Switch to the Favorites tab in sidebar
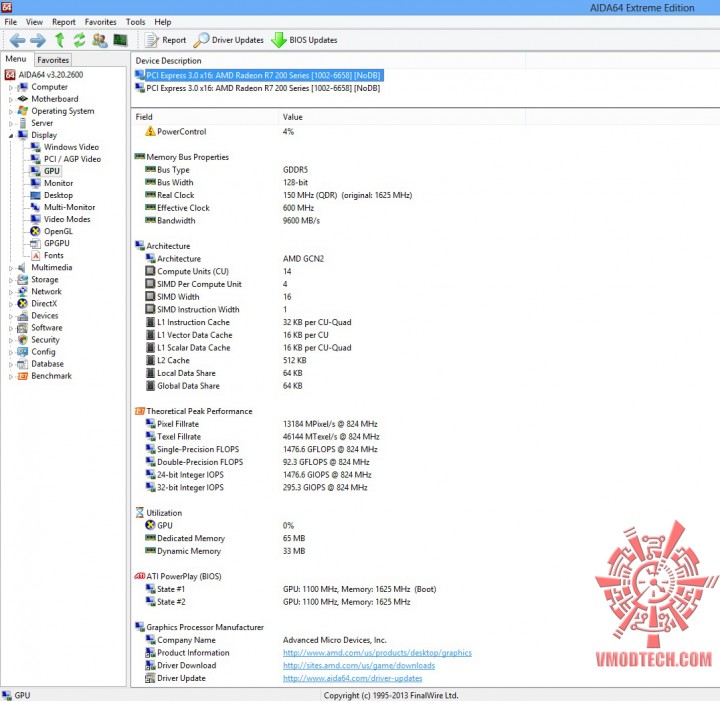Screen dimensions: 720x701 [x=53, y=60]
